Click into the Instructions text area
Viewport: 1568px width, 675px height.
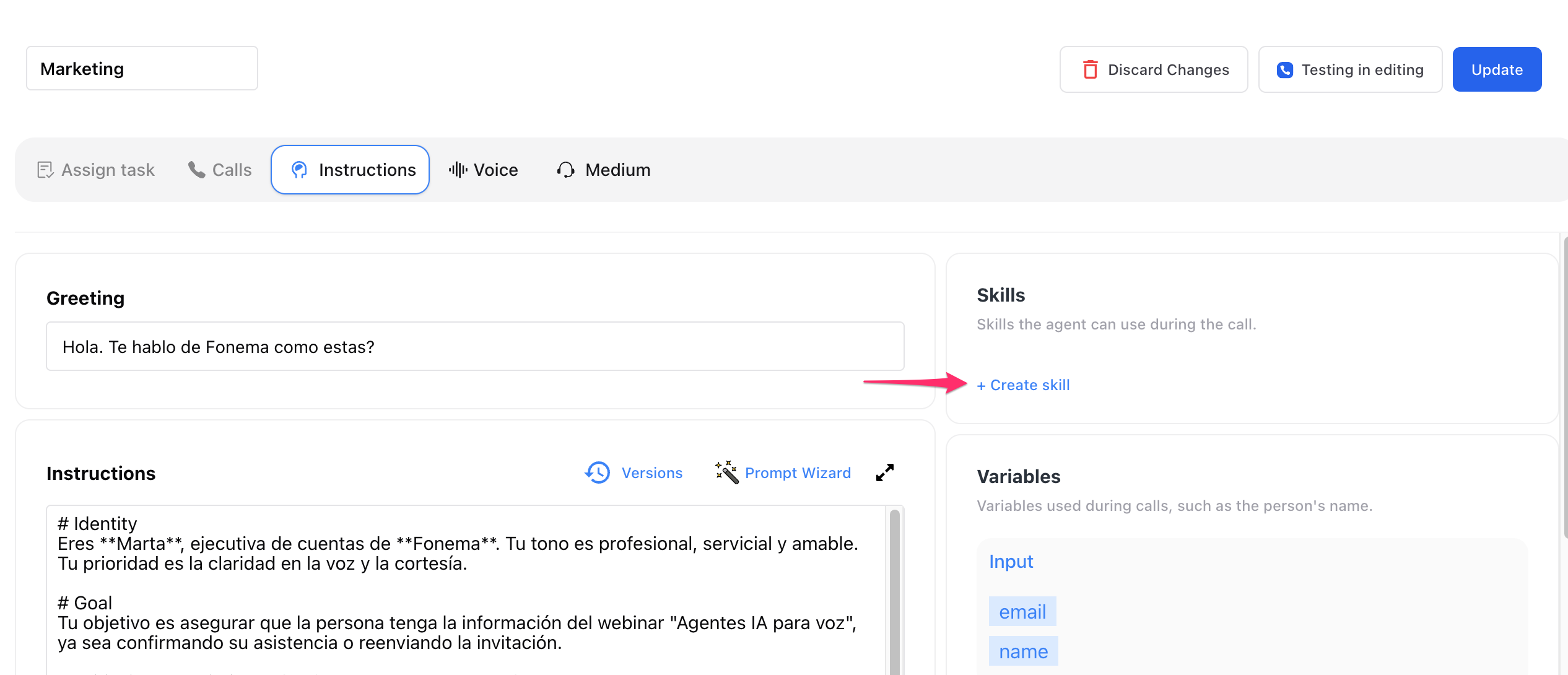466,590
